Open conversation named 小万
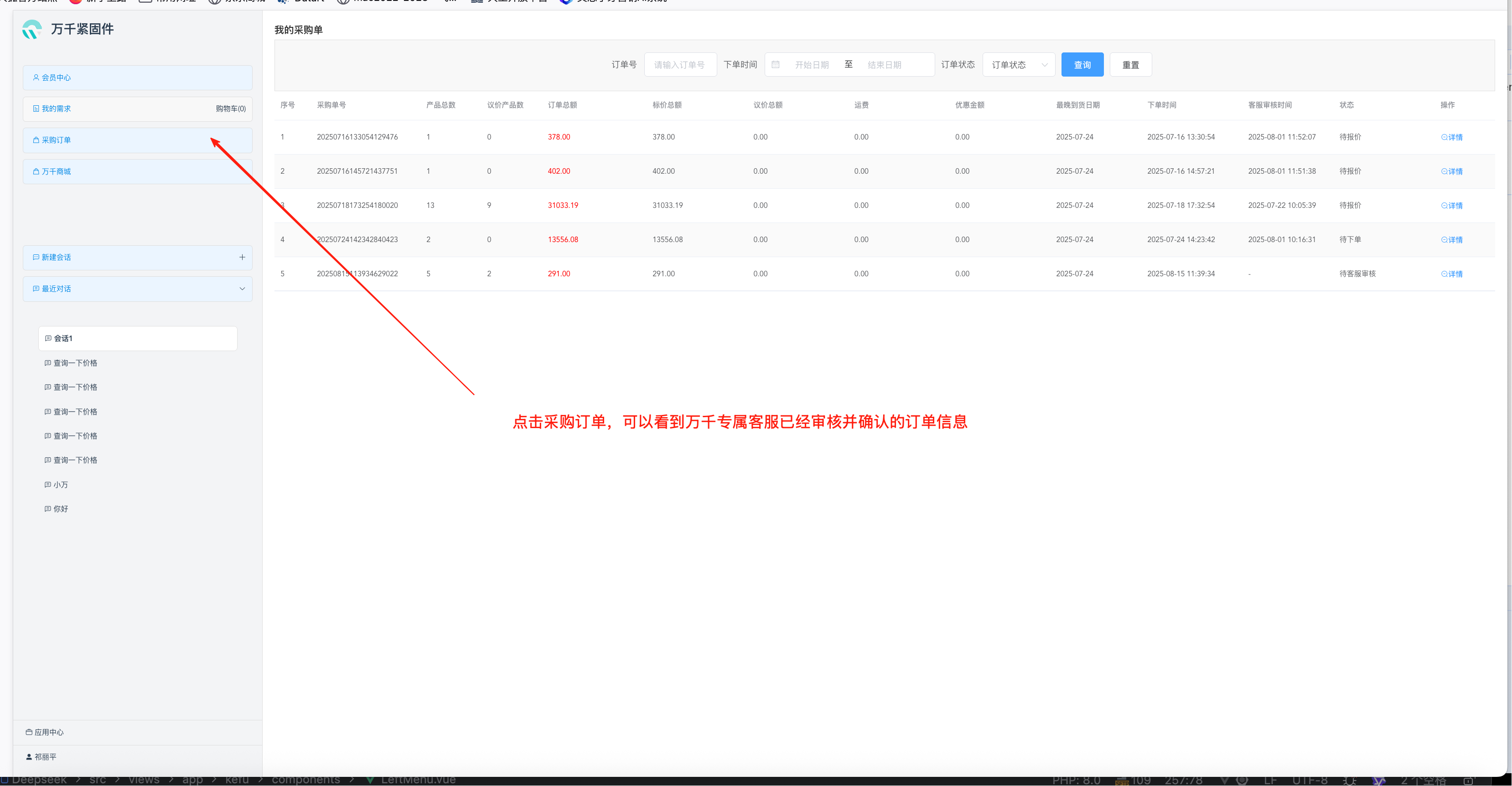The image size is (1512, 786). 61,485
